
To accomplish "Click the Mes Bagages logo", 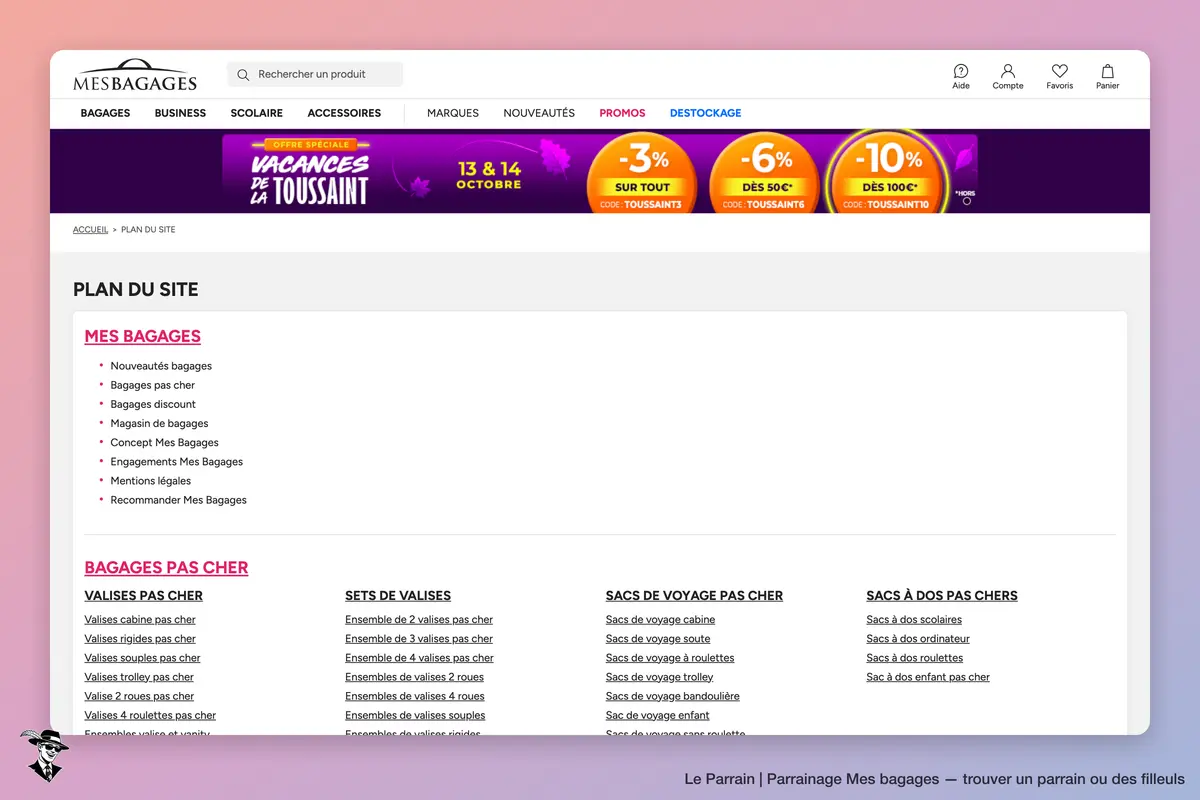I will pyautogui.click(x=135, y=75).
